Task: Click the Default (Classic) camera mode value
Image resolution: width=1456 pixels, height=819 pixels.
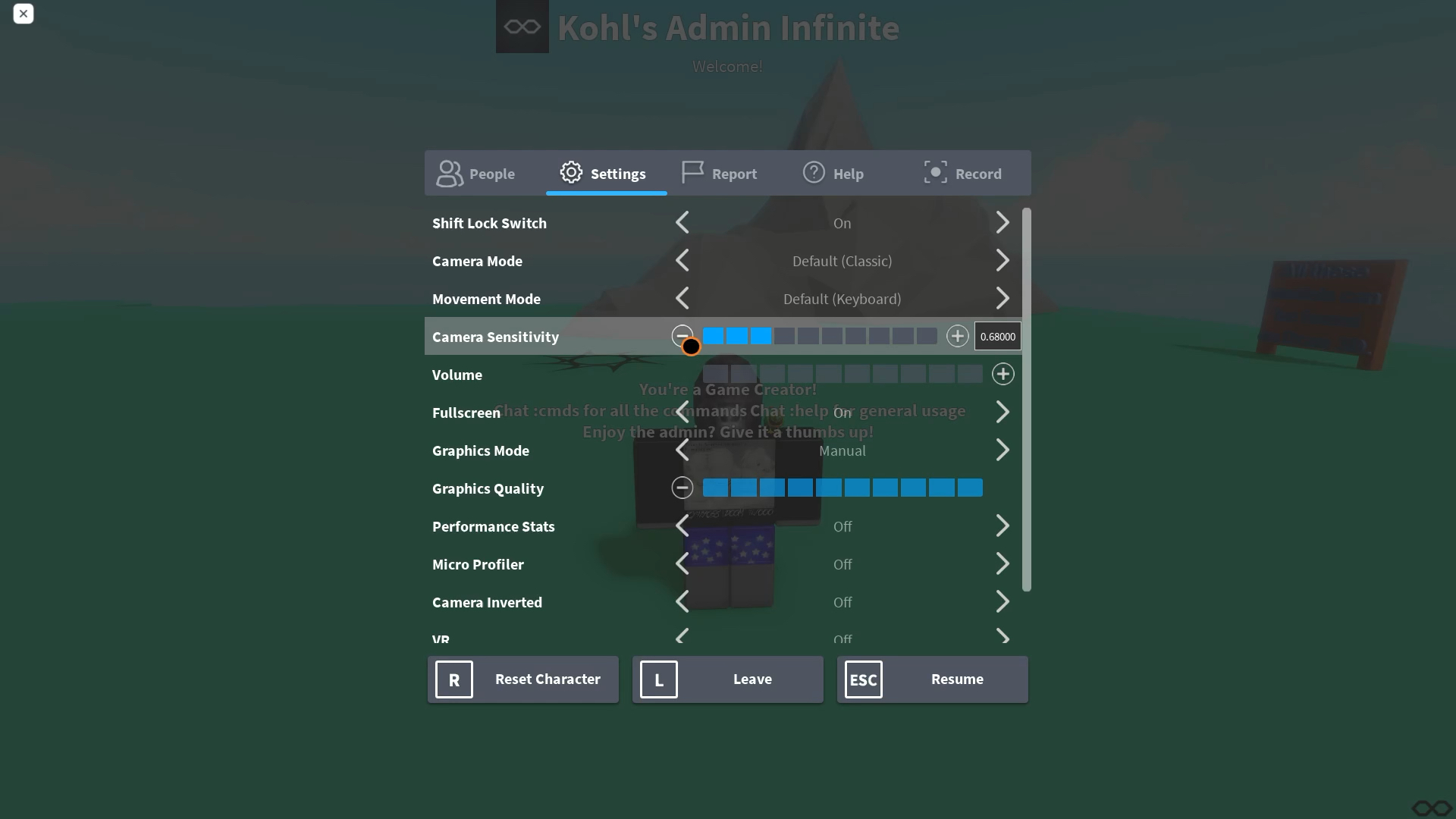Action: 842,261
